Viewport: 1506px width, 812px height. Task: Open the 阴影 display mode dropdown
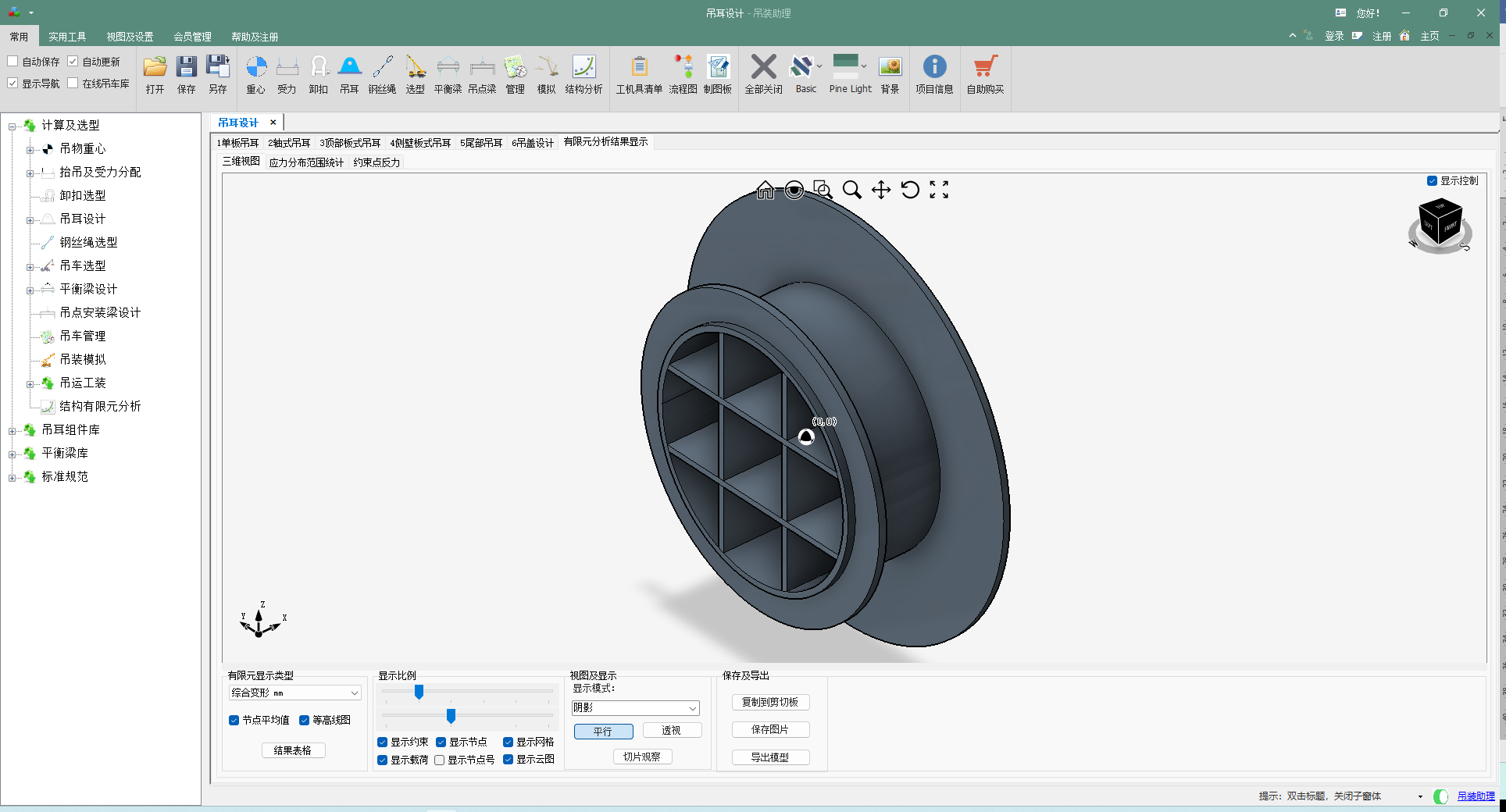635,708
